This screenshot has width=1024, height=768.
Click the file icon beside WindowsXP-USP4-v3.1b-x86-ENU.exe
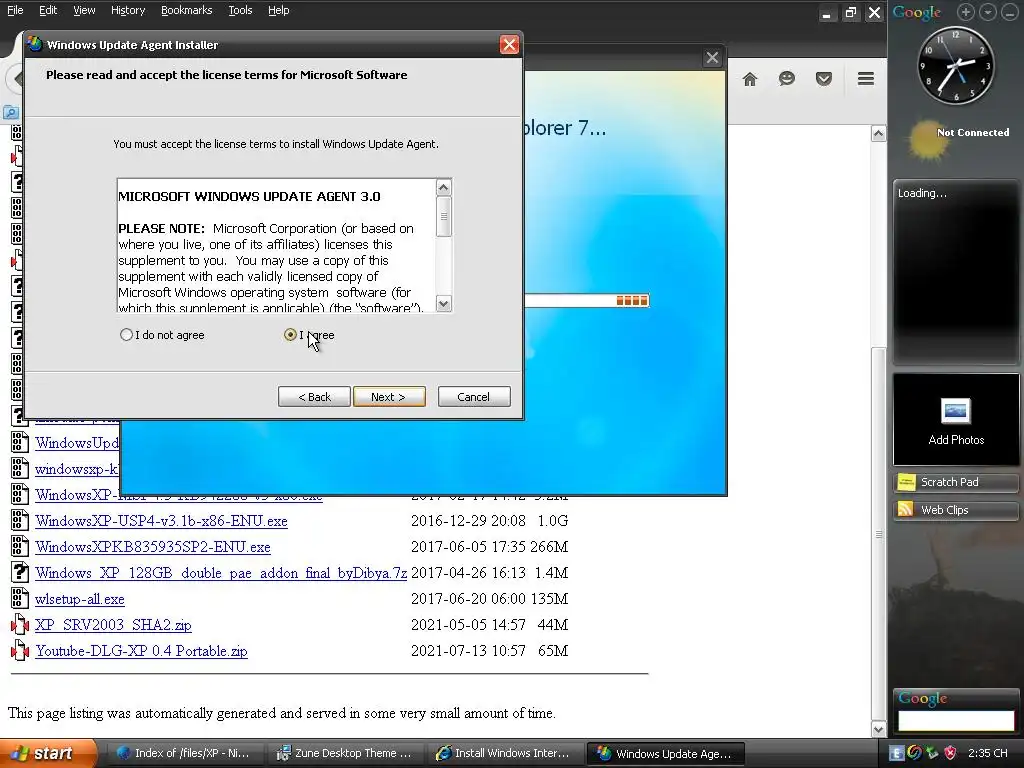tap(20, 520)
